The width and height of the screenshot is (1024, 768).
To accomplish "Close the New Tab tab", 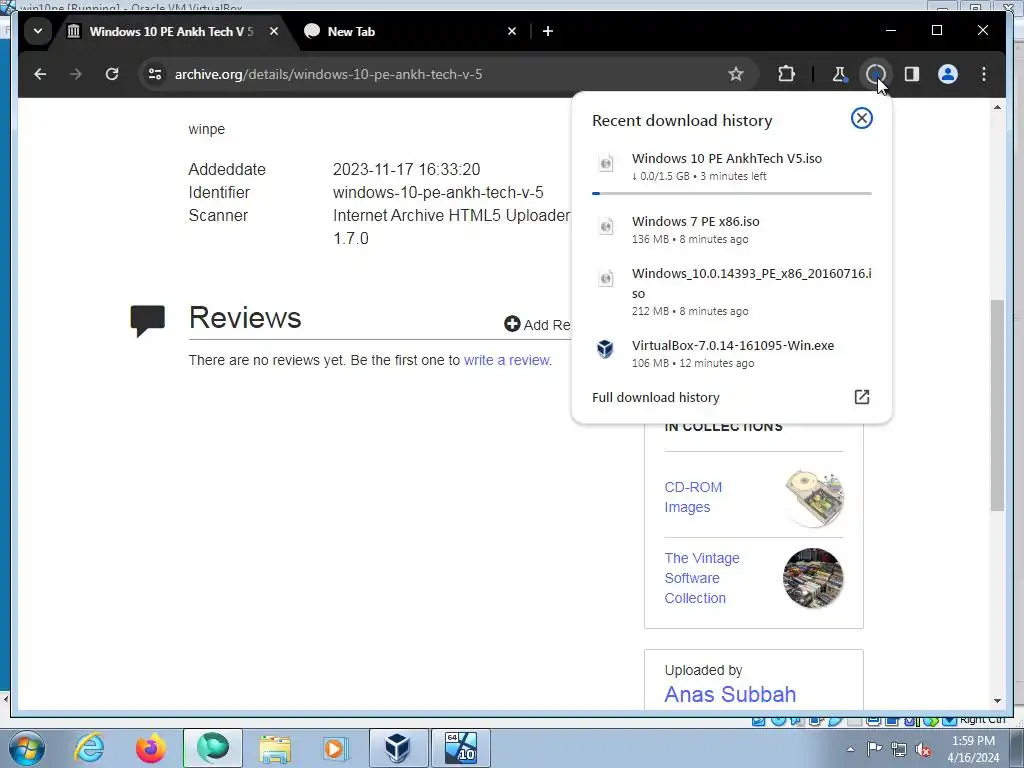I will coord(512,31).
